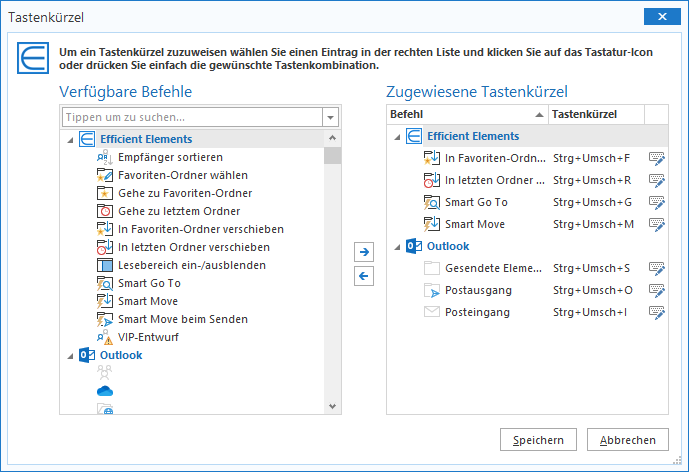Click the Favoriten-Ordner wählen icon
Screen dimensions: 689x472
tap(105, 175)
